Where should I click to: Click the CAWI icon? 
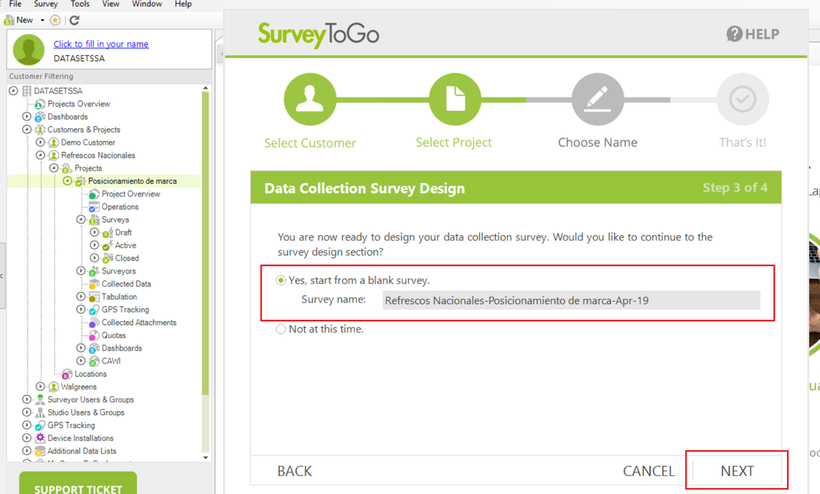coord(94,361)
